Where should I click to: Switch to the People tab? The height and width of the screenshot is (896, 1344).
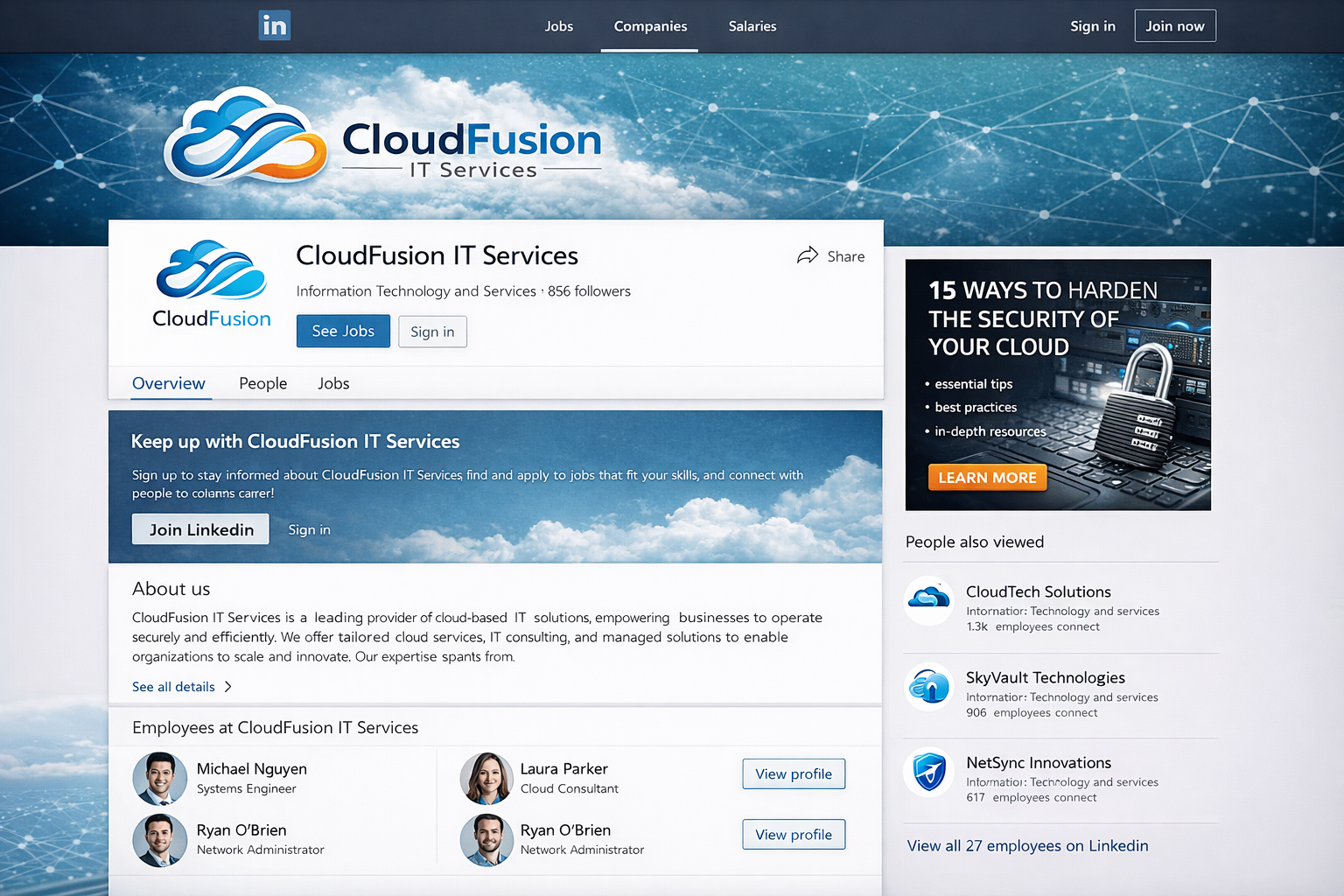click(x=262, y=383)
